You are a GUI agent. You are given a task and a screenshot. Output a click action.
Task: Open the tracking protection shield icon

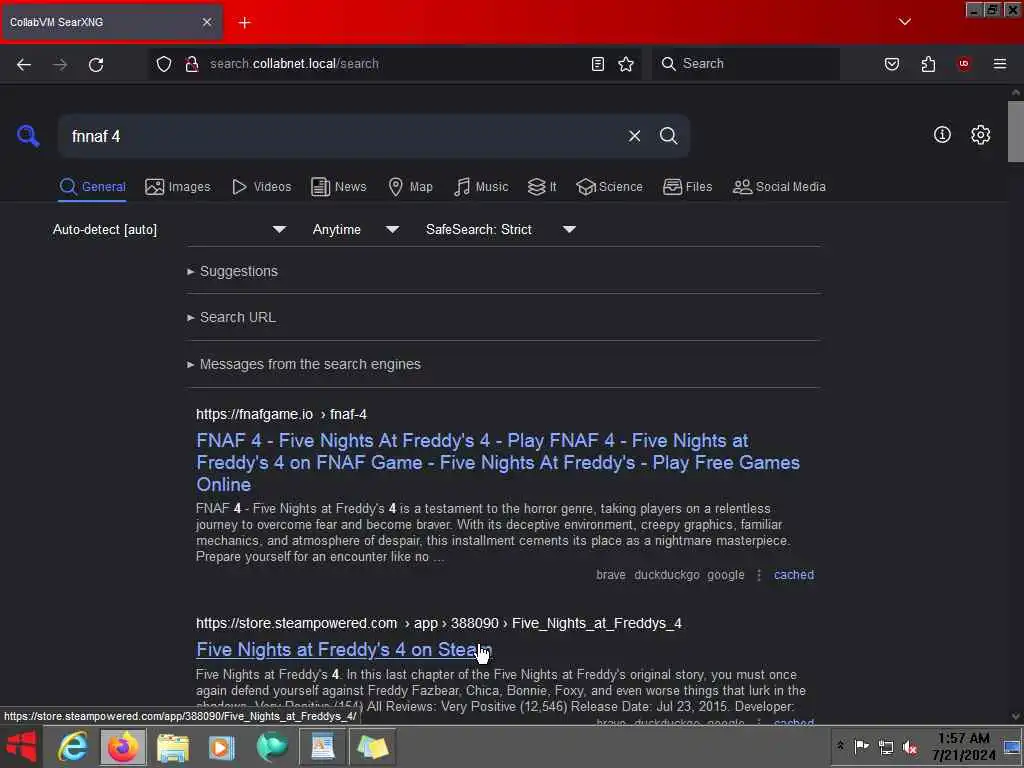164,64
